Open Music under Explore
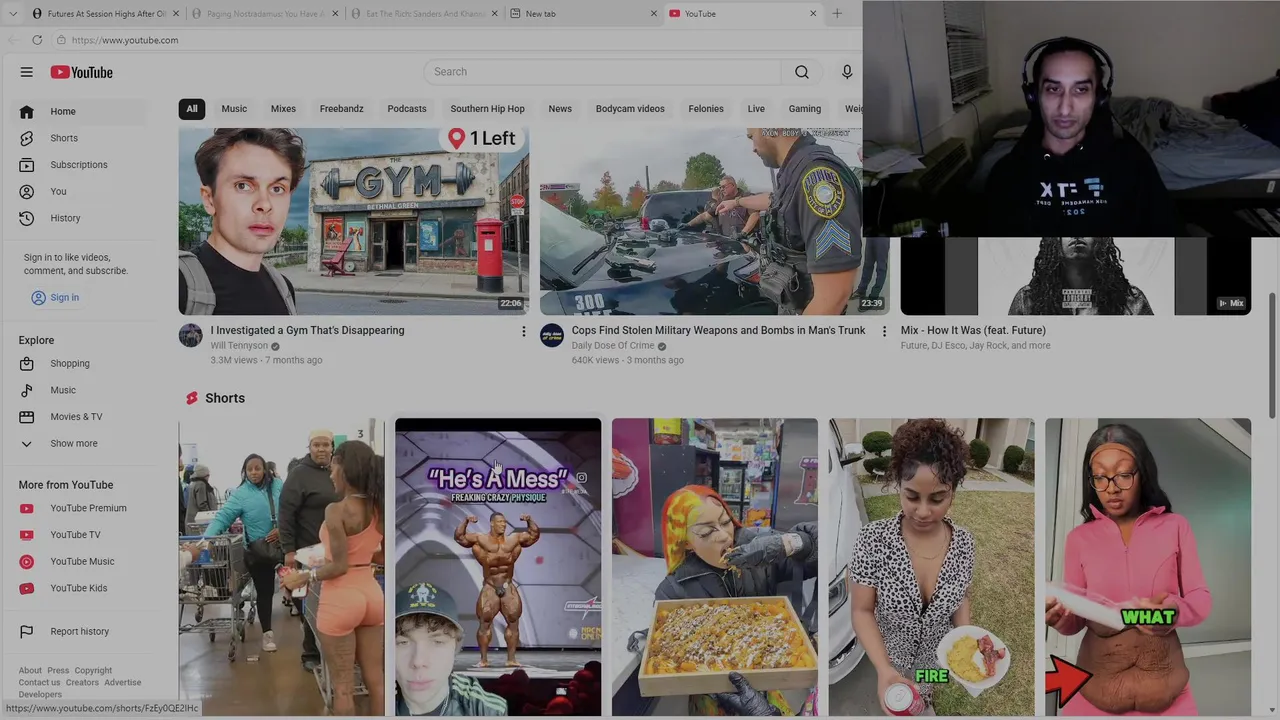 (80, 390)
